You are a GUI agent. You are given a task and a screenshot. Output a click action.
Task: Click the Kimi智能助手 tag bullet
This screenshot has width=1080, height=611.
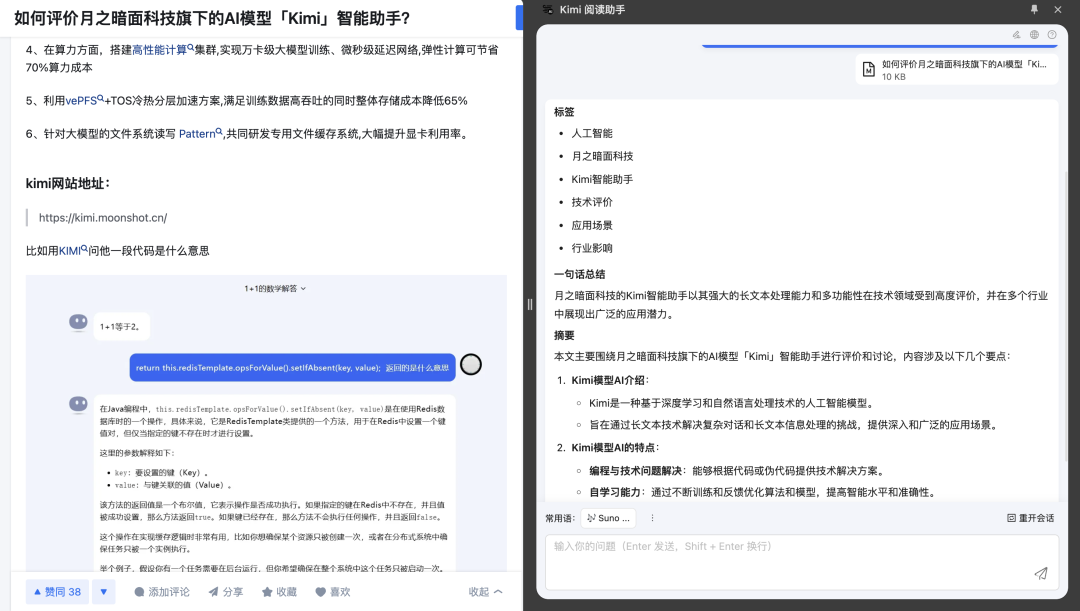(x=602, y=179)
